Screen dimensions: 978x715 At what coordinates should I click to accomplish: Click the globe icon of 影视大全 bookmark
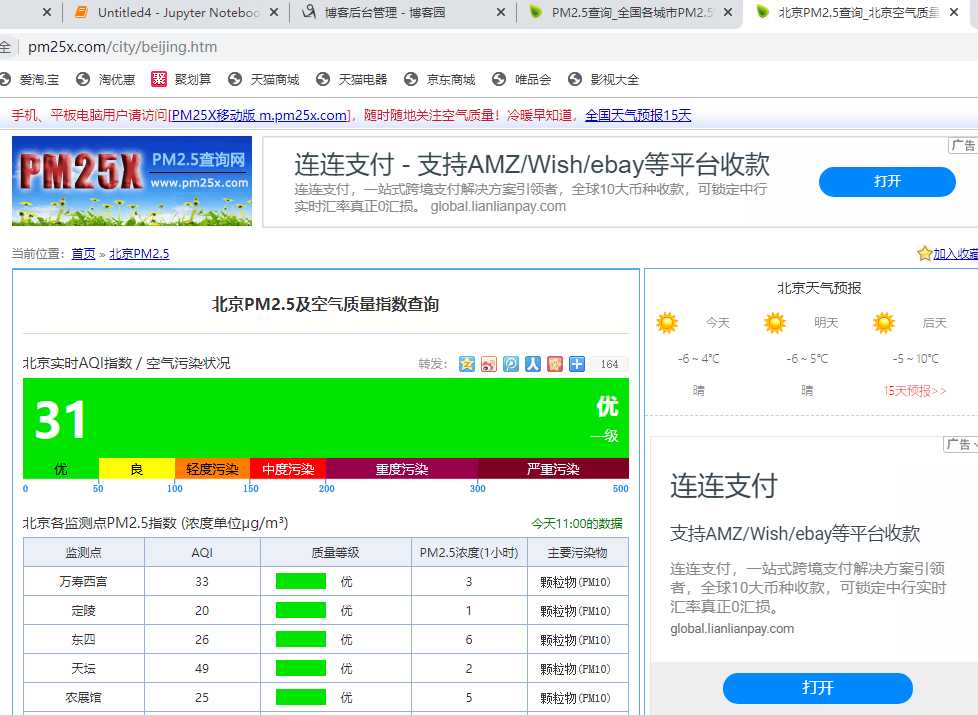pyautogui.click(x=575, y=79)
